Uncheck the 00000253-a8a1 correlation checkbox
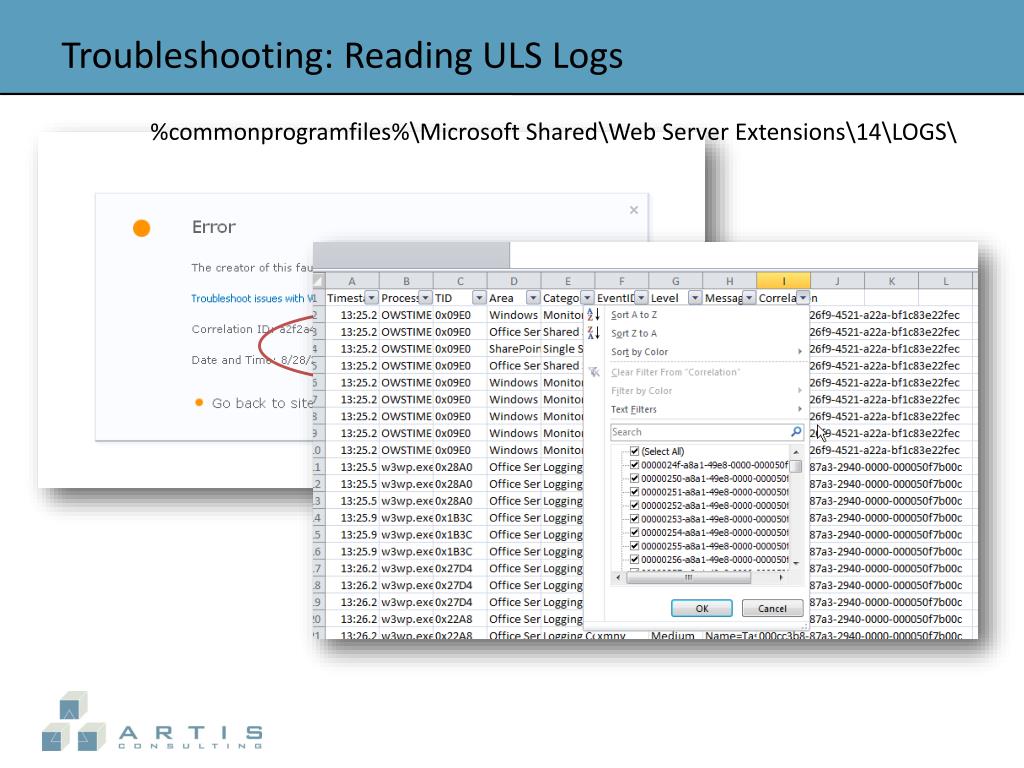The width and height of the screenshot is (1024, 768). click(x=634, y=519)
